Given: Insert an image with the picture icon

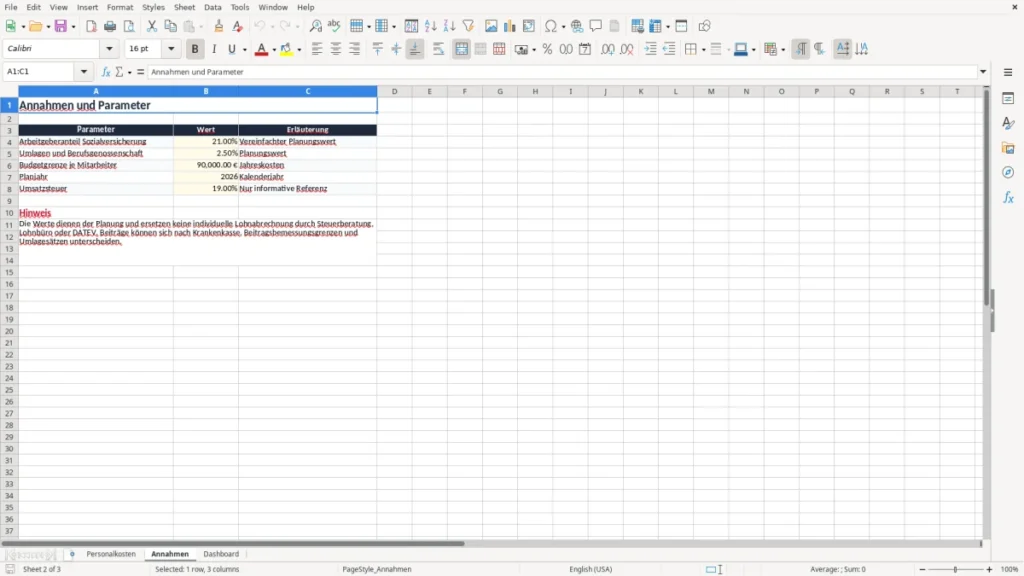Looking at the screenshot, I should (x=491, y=26).
